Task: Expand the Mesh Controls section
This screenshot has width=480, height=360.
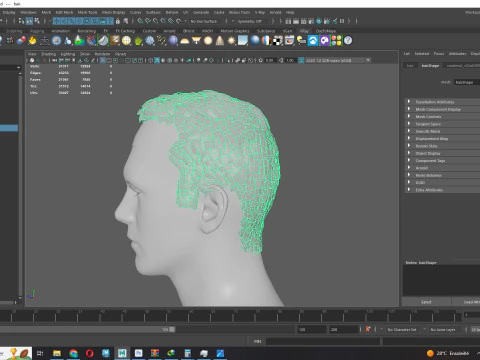Action: tap(442, 116)
